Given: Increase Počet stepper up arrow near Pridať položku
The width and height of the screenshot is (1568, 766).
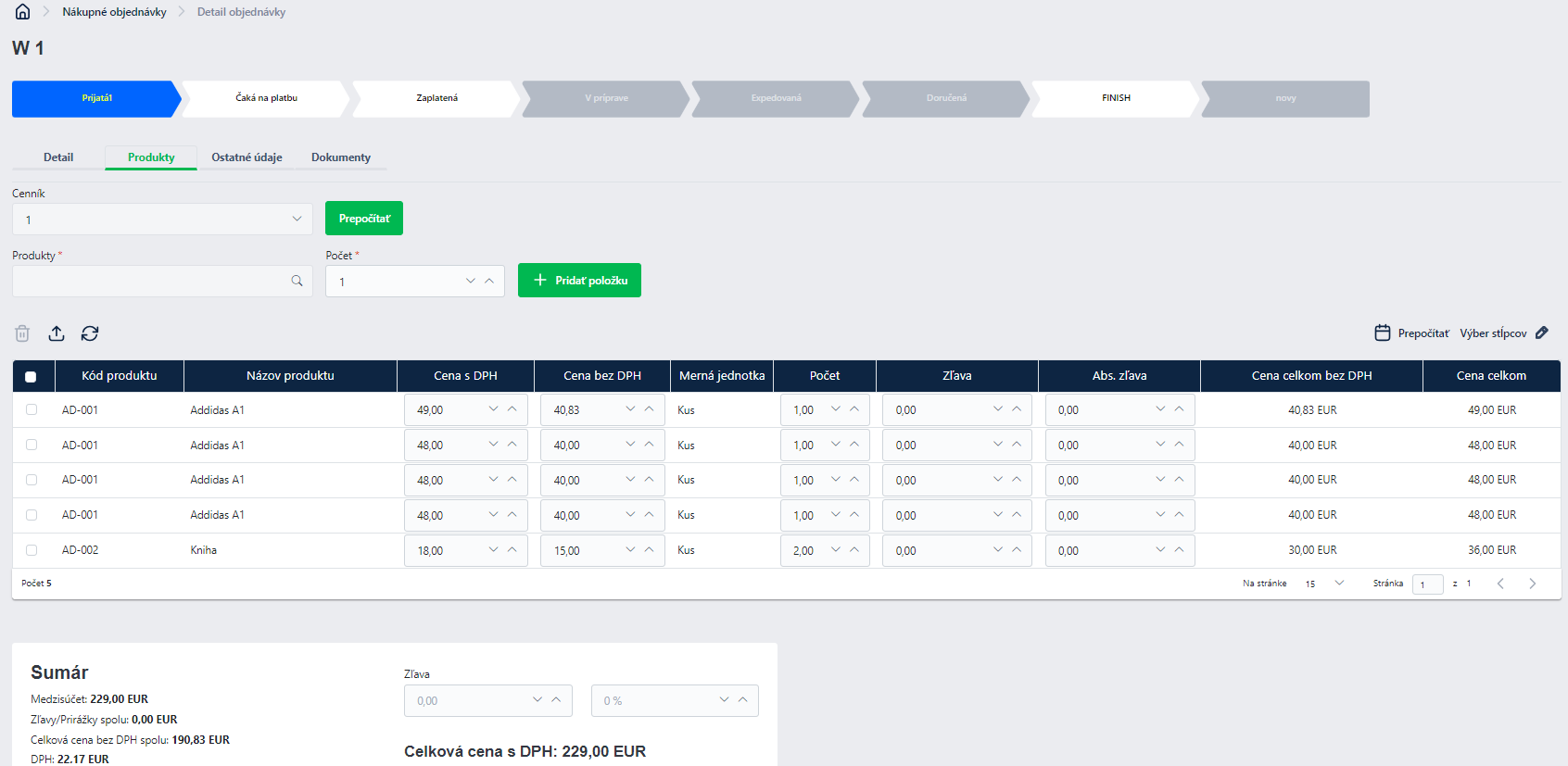Looking at the screenshot, I should [489, 281].
